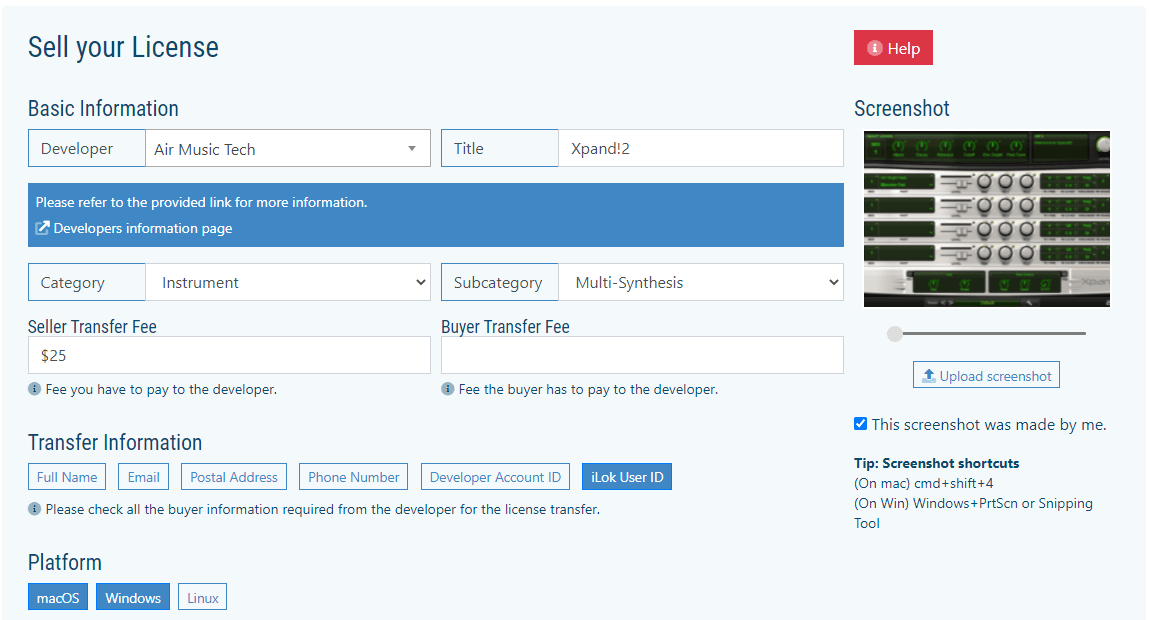
Task: Click the Upload screenshot button
Action: coord(986,374)
